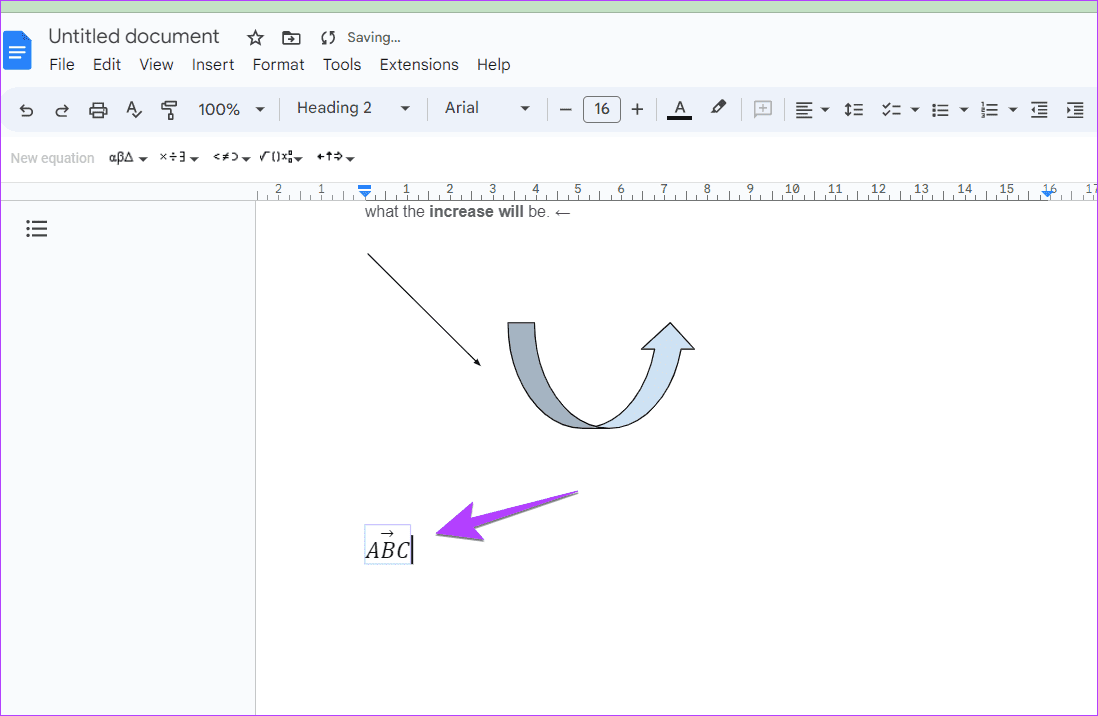The width and height of the screenshot is (1098, 716).
Task: Print the document using the printer icon
Action: pos(98,110)
